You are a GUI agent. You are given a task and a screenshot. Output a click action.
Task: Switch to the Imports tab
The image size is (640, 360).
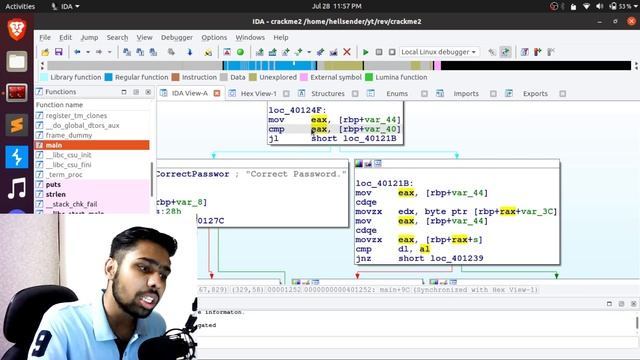tap(466, 93)
